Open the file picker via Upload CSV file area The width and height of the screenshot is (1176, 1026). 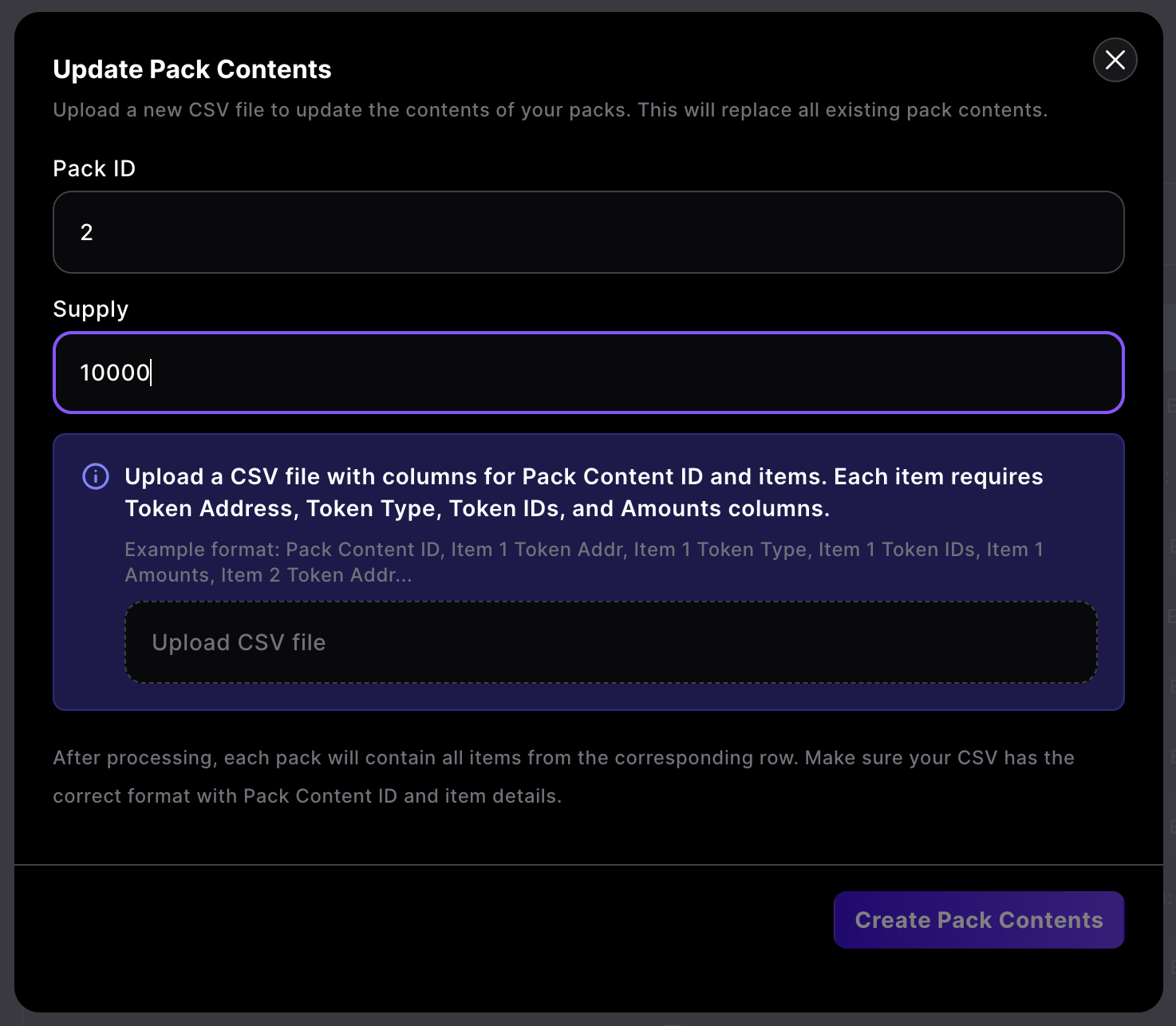(610, 641)
